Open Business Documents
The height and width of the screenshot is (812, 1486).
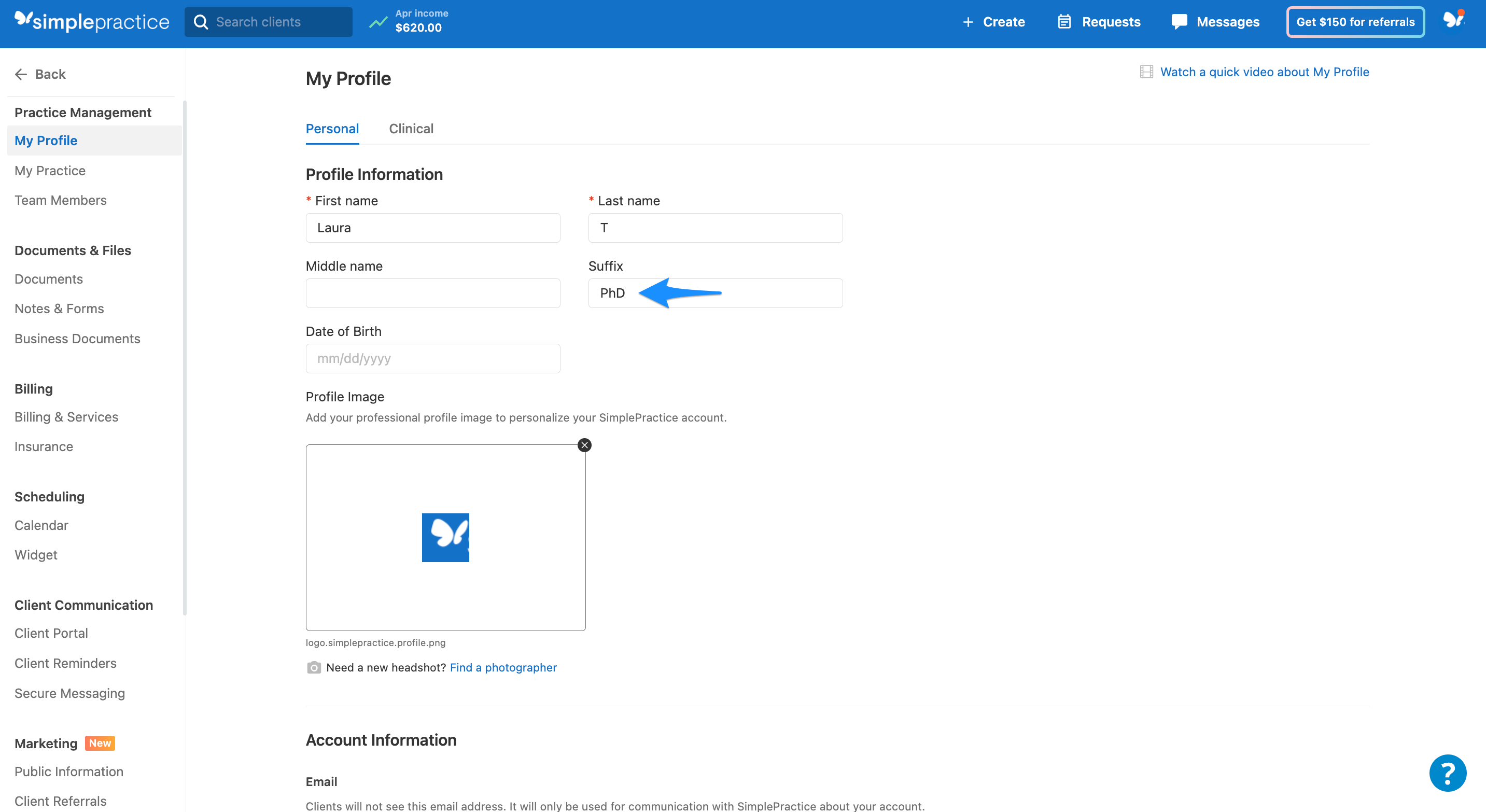77,339
